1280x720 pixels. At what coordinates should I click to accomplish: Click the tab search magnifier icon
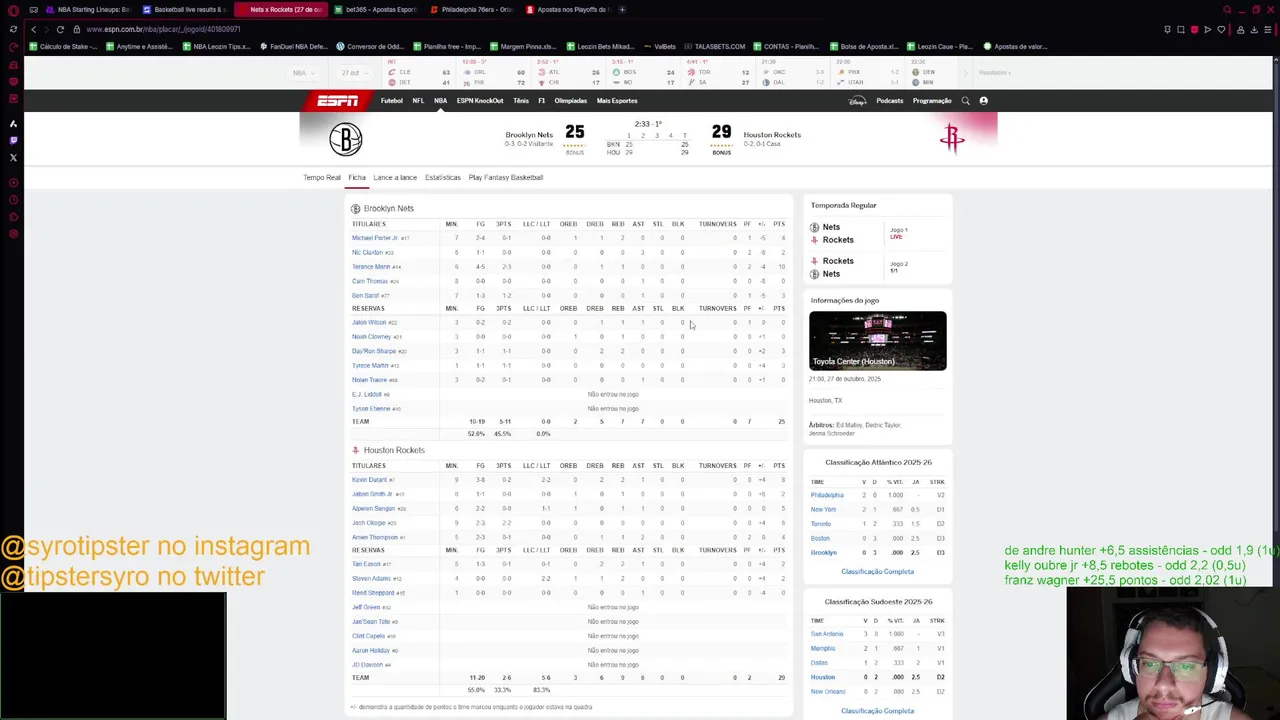point(1227,10)
